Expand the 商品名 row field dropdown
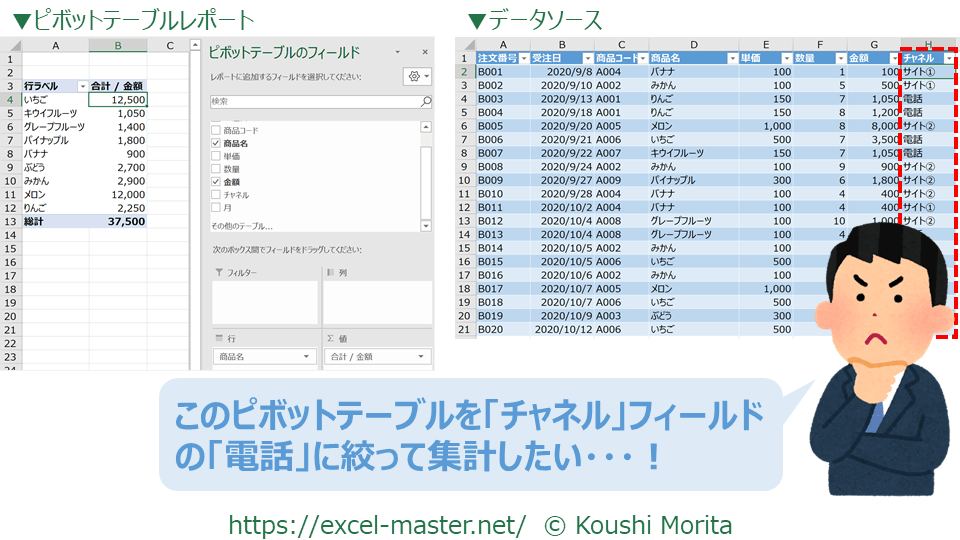Screen dimensions: 960x540 point(307,357)
